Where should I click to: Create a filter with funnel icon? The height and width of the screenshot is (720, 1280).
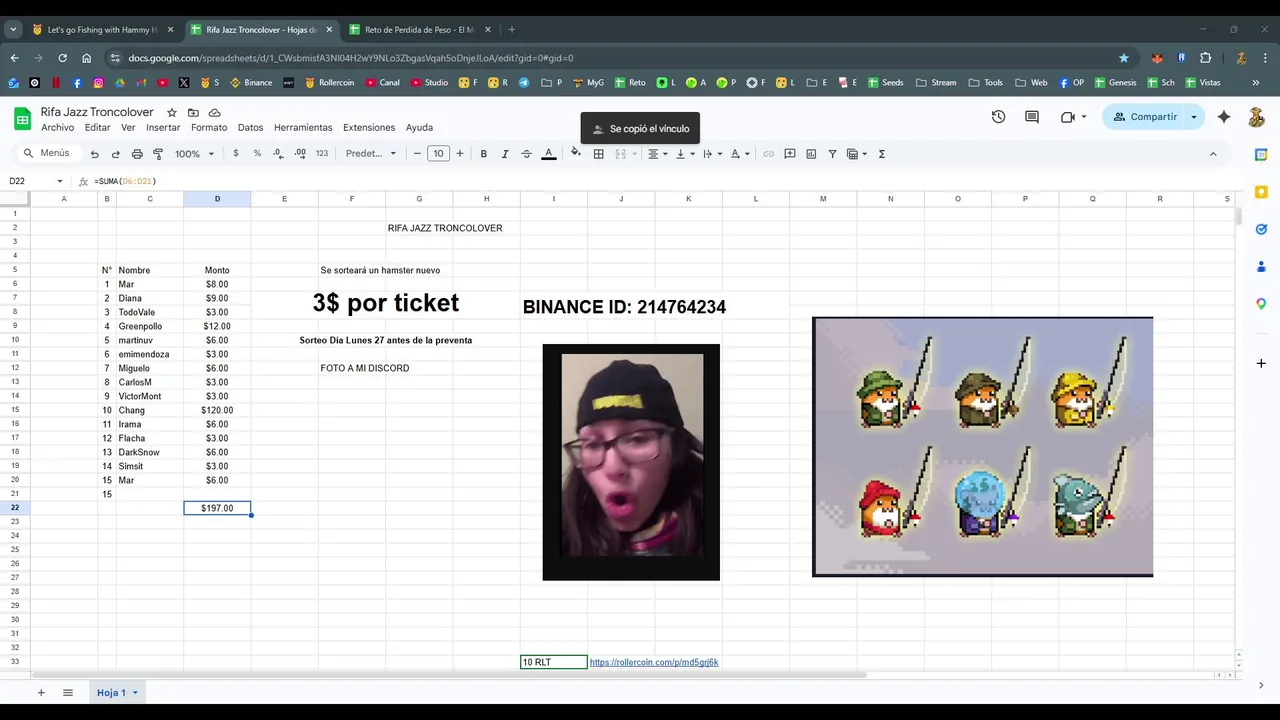(832, 154)
